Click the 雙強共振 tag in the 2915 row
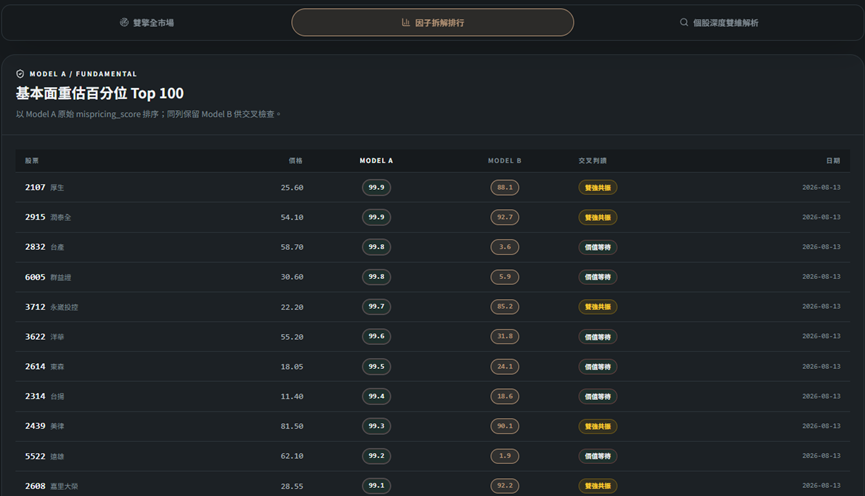The width and height of the screenshot is (865, 496). tap(598, 217)
